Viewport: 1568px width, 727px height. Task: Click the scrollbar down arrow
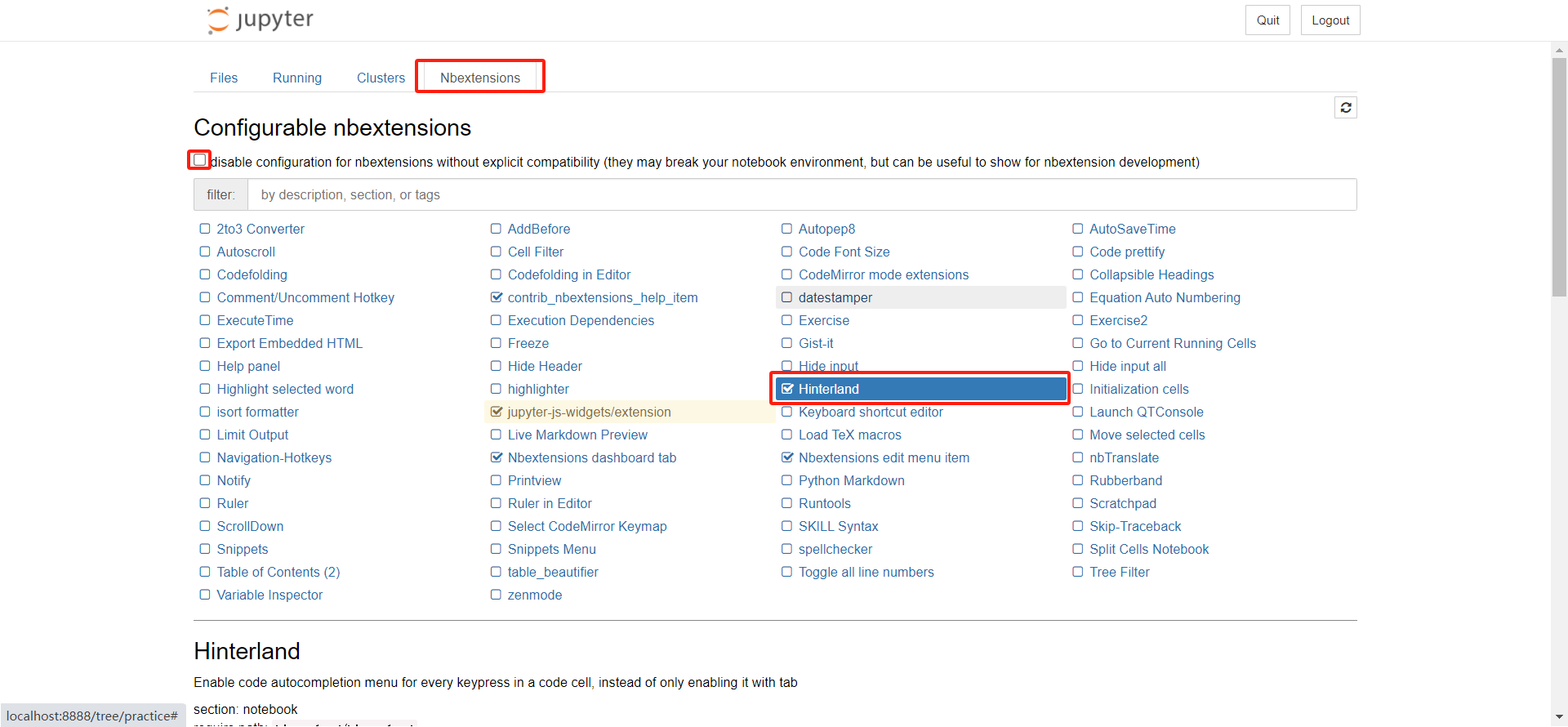point(1559,717)
